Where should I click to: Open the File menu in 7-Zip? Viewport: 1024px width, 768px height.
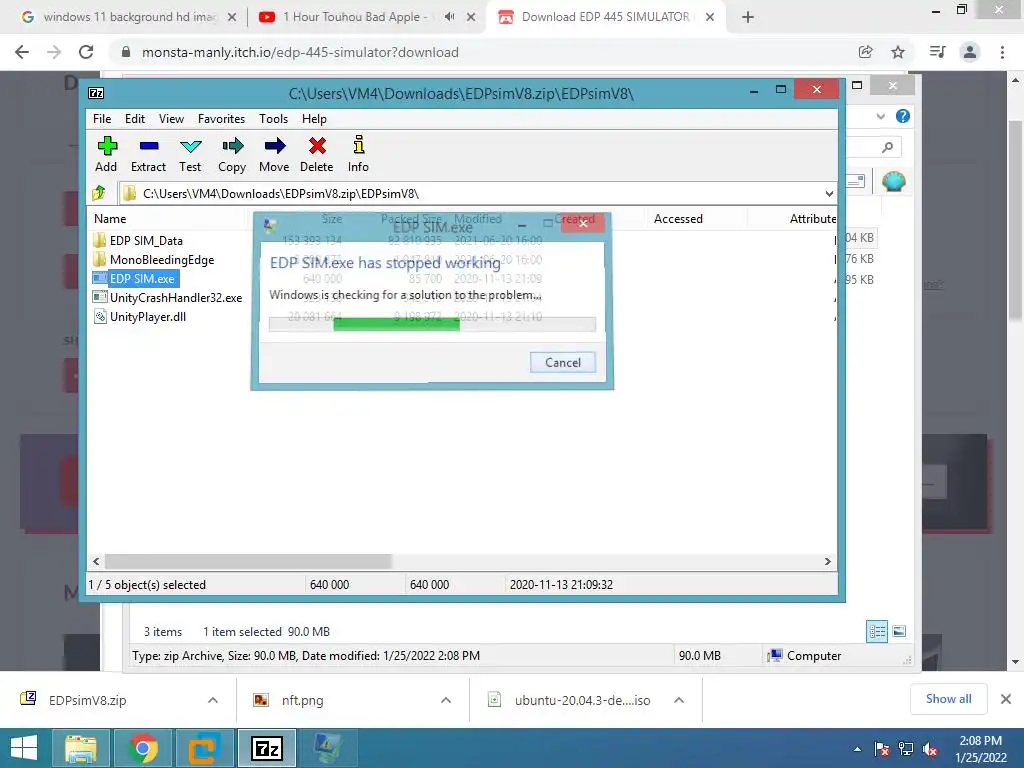pos(102,119)
